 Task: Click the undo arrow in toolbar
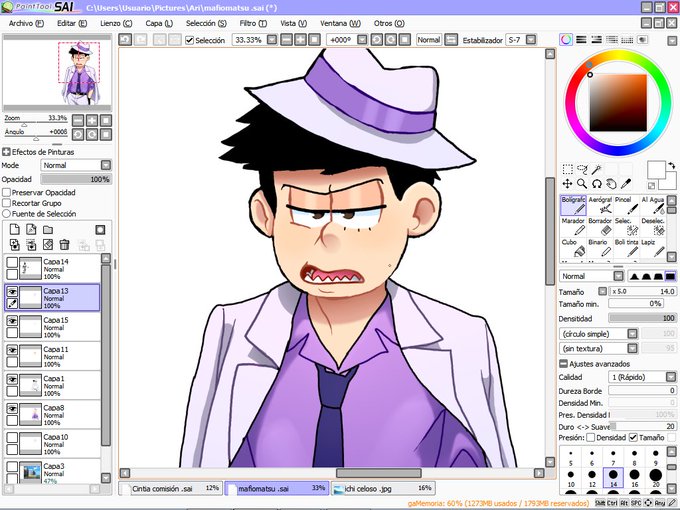click(x=125, y=40)
